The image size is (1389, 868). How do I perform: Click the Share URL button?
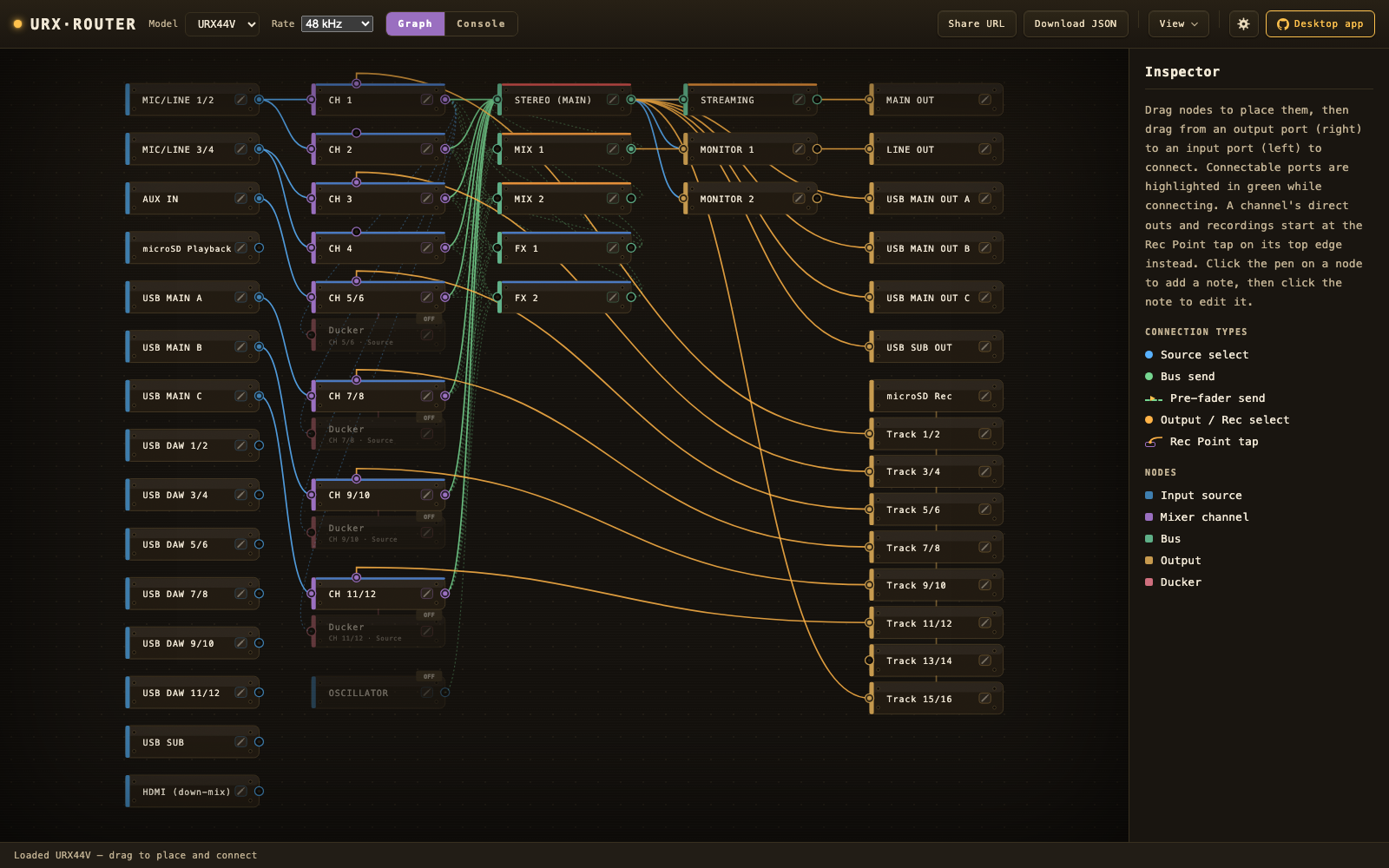tap(976, 24)
